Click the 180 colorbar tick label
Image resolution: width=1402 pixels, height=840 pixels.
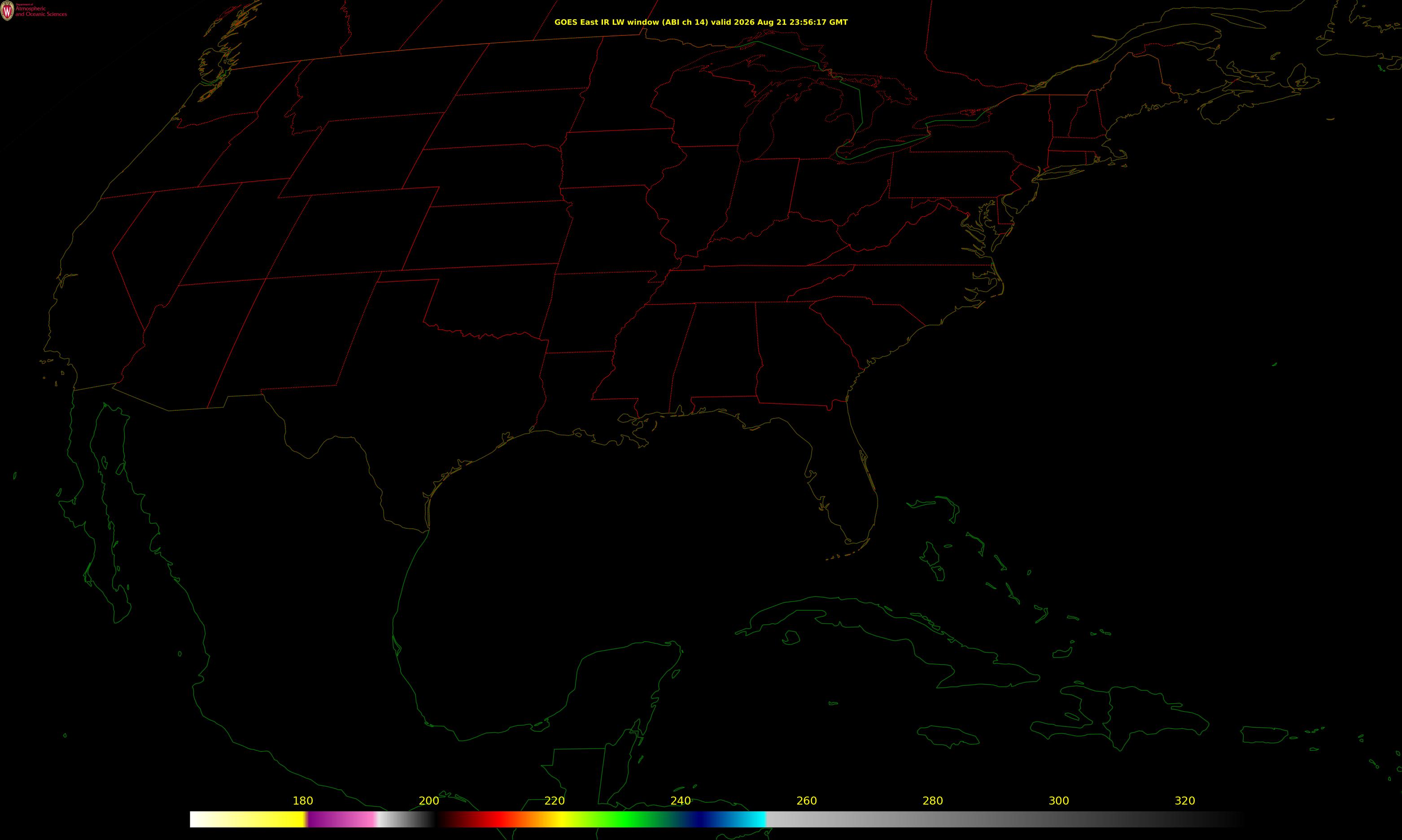tap(303, 801)
